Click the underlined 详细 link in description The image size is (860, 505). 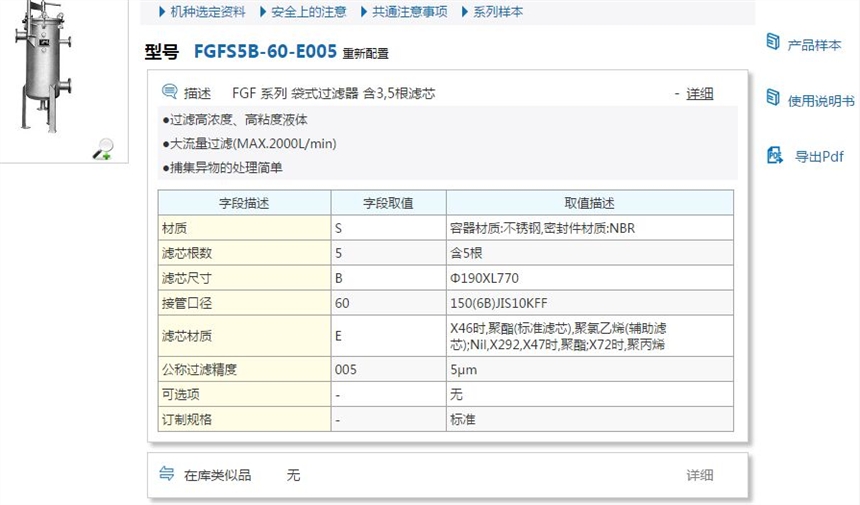pos(700,94)
